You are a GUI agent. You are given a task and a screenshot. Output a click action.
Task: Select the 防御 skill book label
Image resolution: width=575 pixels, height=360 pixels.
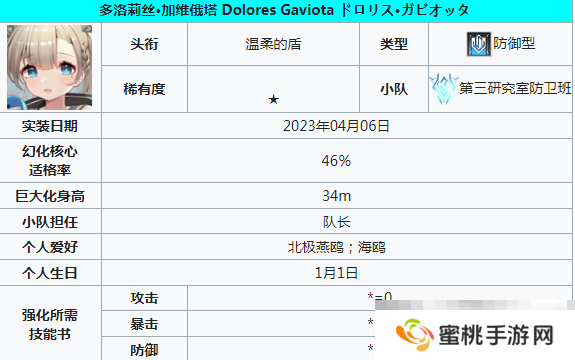[144, 350]
